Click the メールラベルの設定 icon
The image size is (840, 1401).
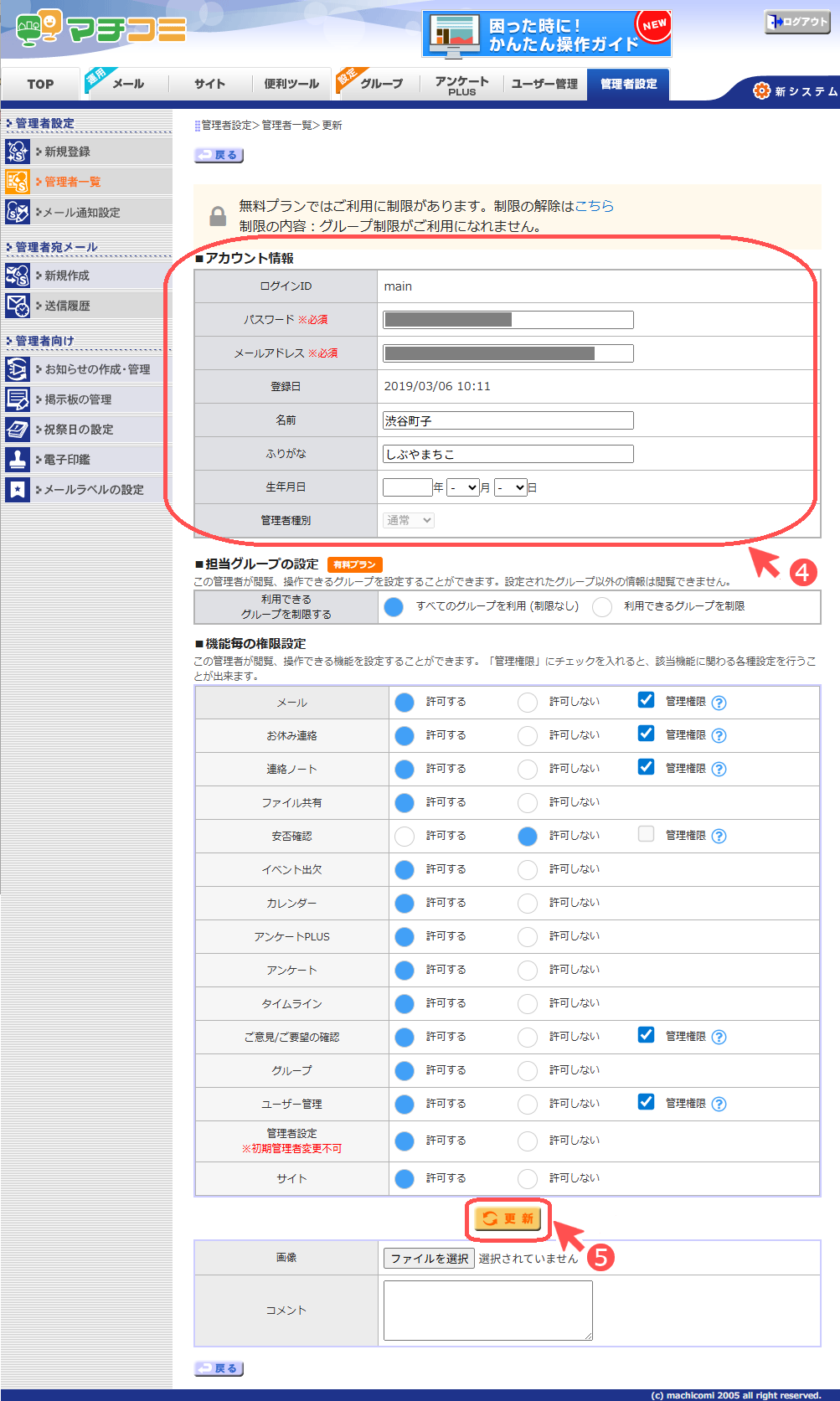point(18,490)
